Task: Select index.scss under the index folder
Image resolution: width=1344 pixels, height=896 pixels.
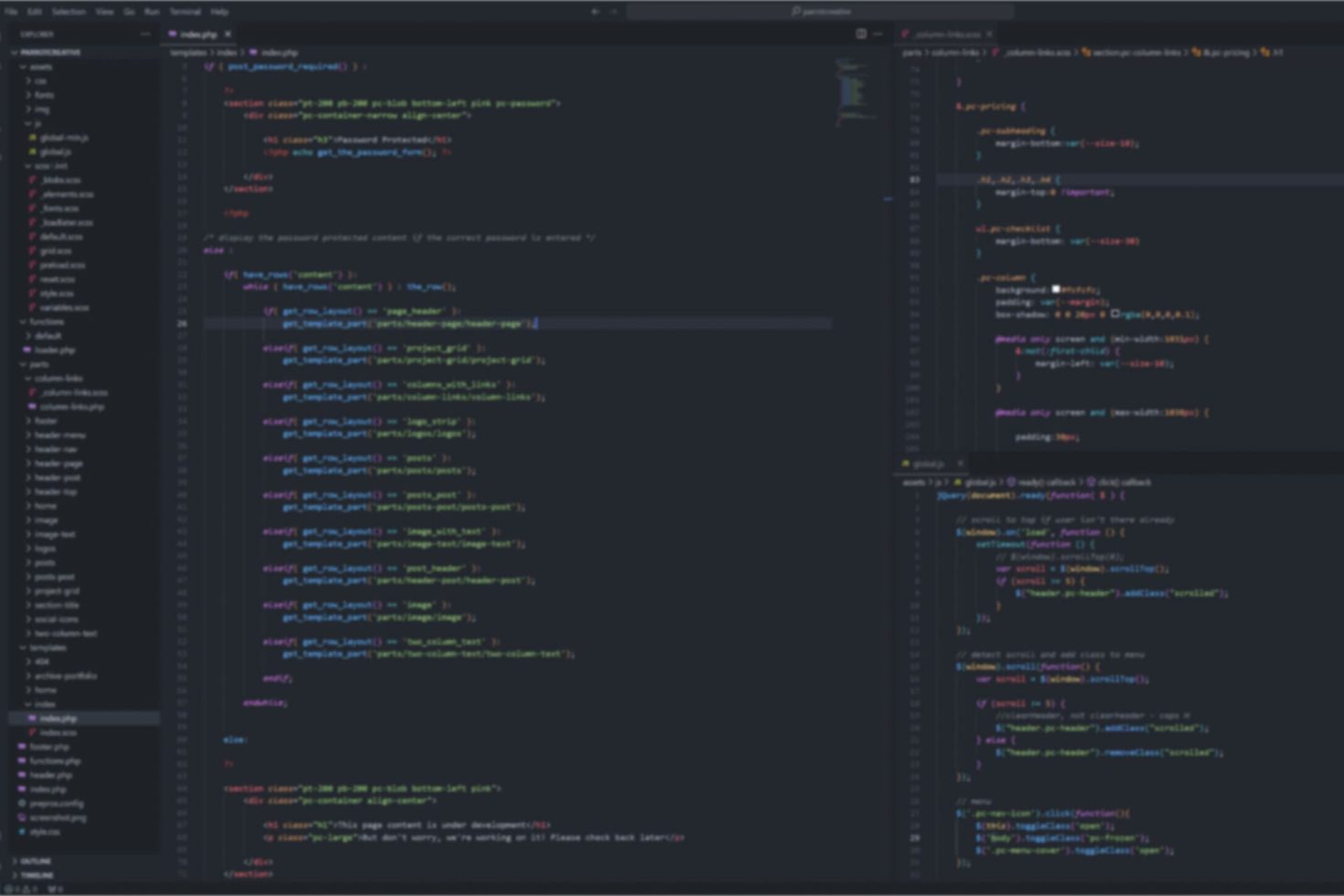Action: pos(55,731)
